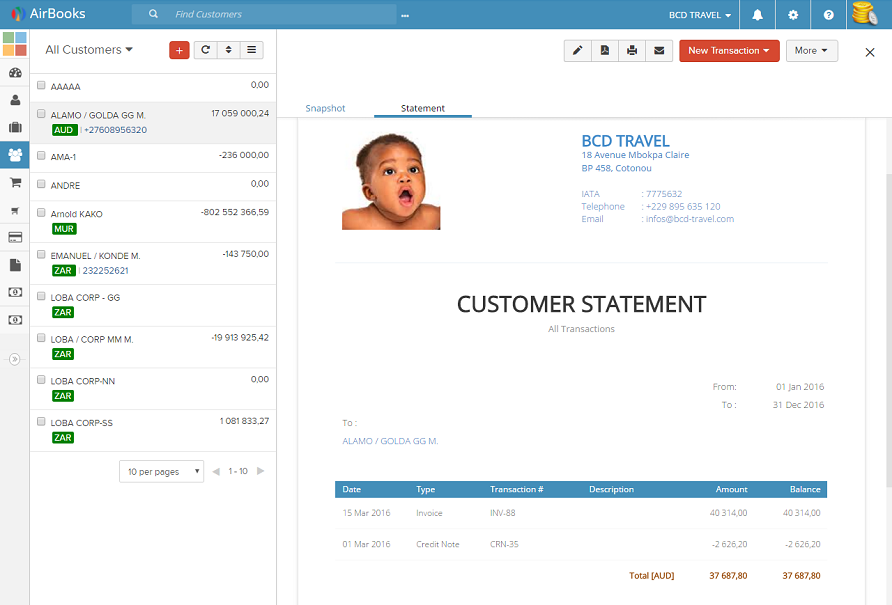Image resolution: width=892 pixels, height=605 pixels.
Task: Edit customer with pencil icon
Action: tap(577, 51)
